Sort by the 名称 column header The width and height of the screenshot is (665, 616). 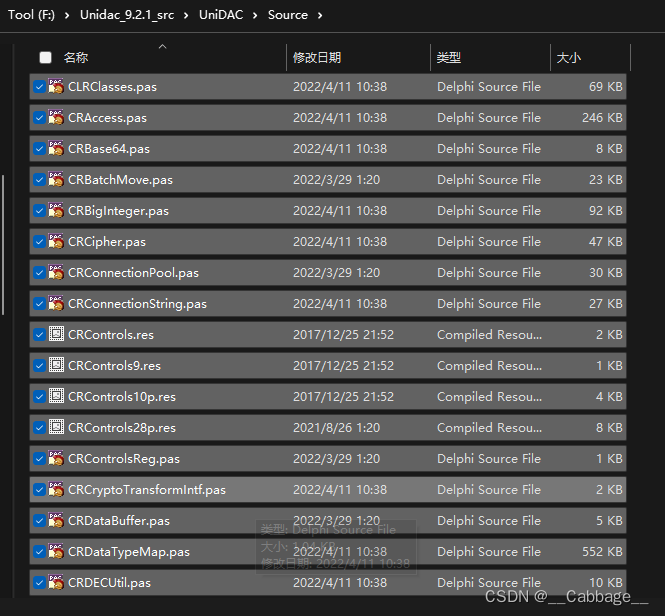[76, 57]
